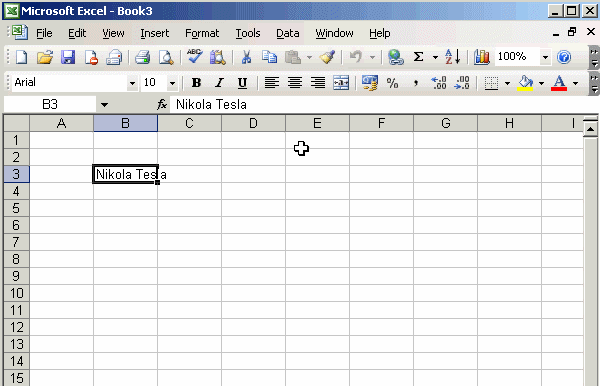Activate the Format Painter brush
This screenshot has width=600, height=386.
[x=327, y=57]
